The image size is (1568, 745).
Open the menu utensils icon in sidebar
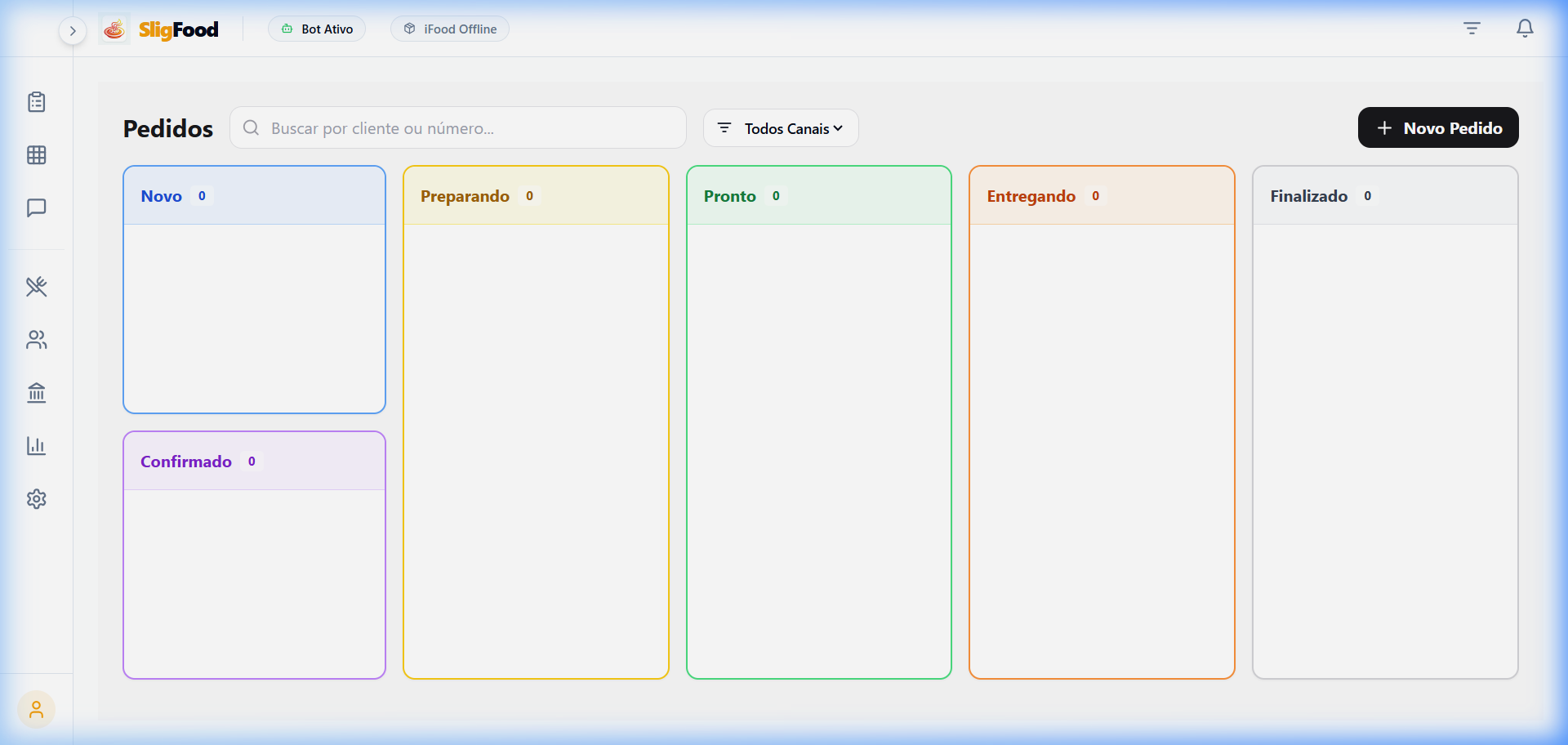point(37,287)
